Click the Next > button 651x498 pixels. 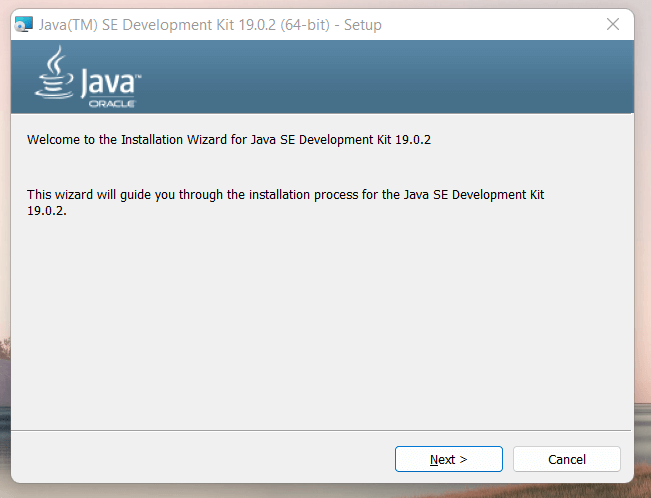coord(448,459)
